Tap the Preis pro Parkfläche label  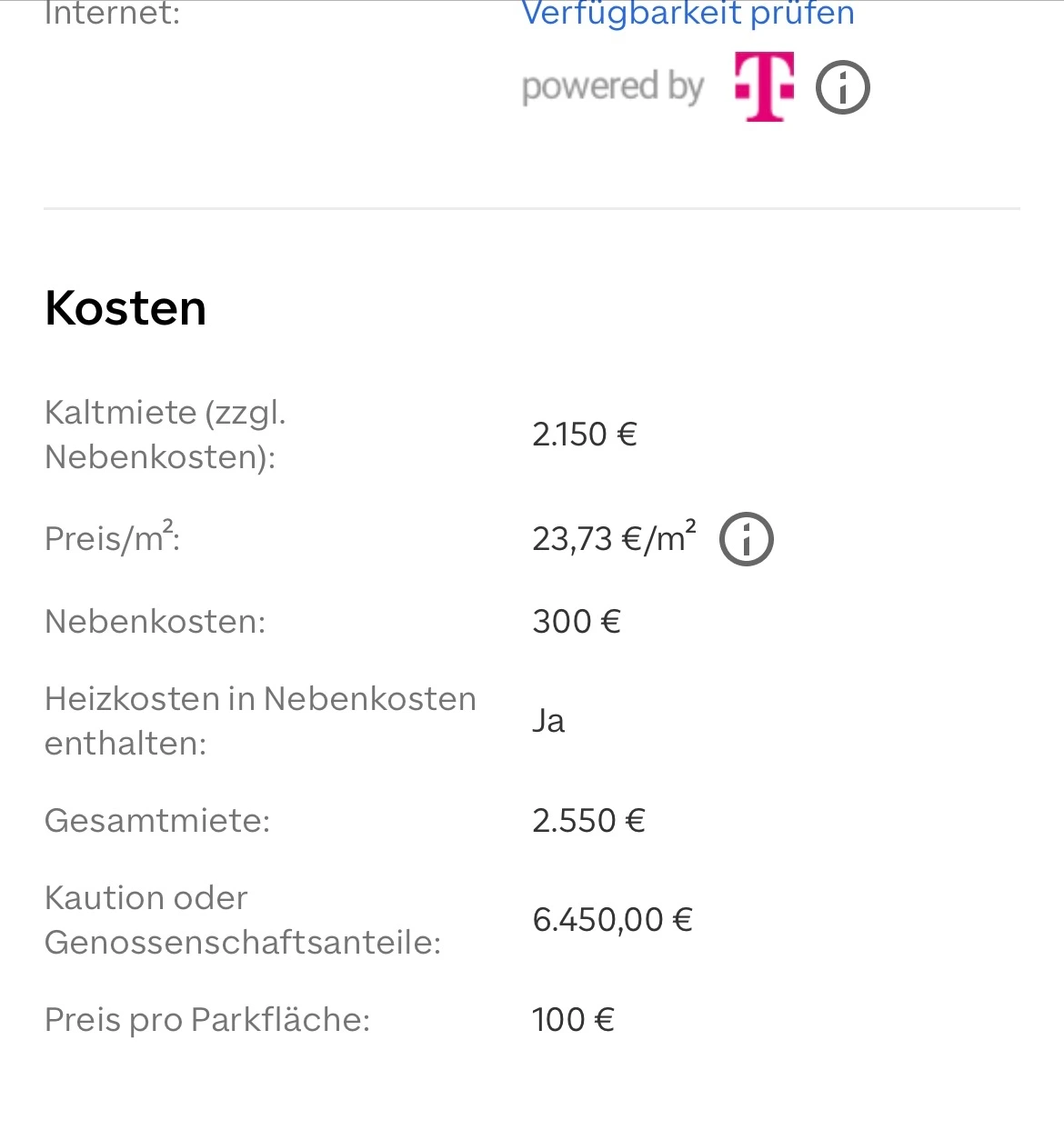(x=207, y=1020)
